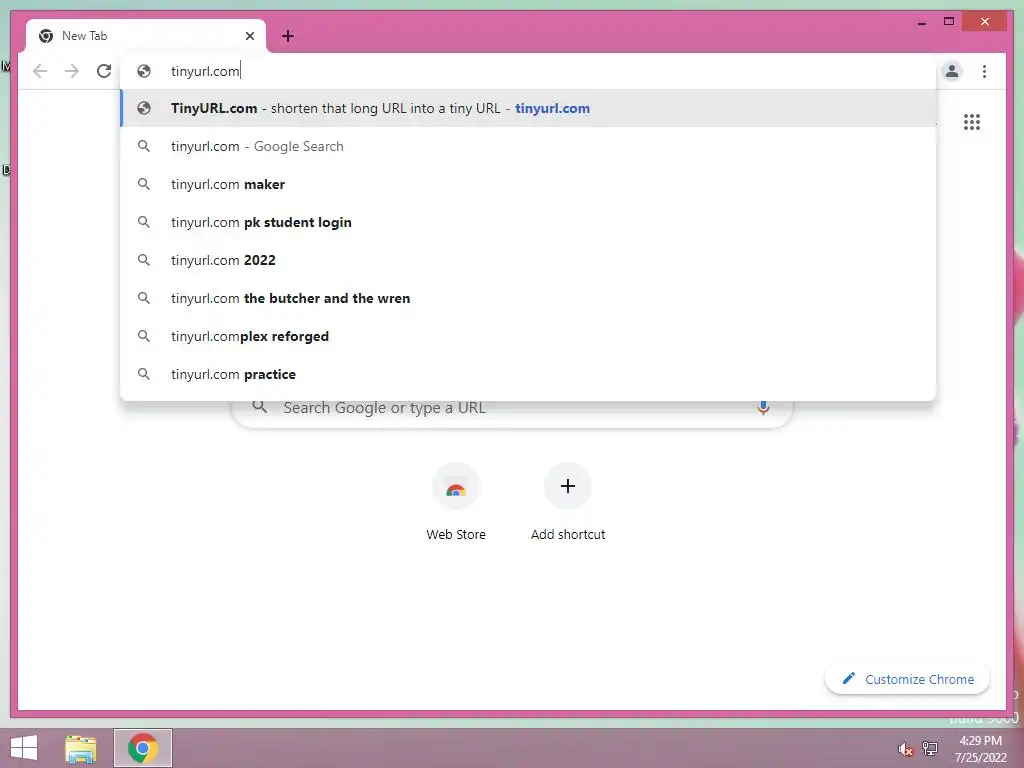Click search icon beside tinyurl.com 2022
The height and width of the screenshot is (768, 1024).
pyautogui.click(x=144, y=260)
